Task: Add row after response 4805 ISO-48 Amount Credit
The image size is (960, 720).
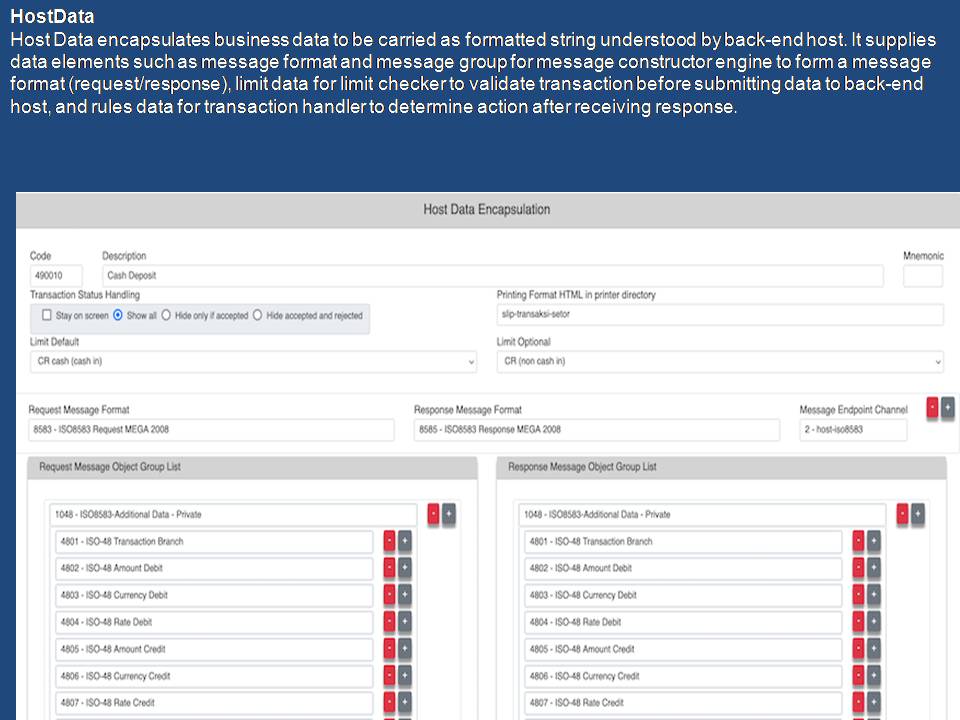Action: (874, 649)
